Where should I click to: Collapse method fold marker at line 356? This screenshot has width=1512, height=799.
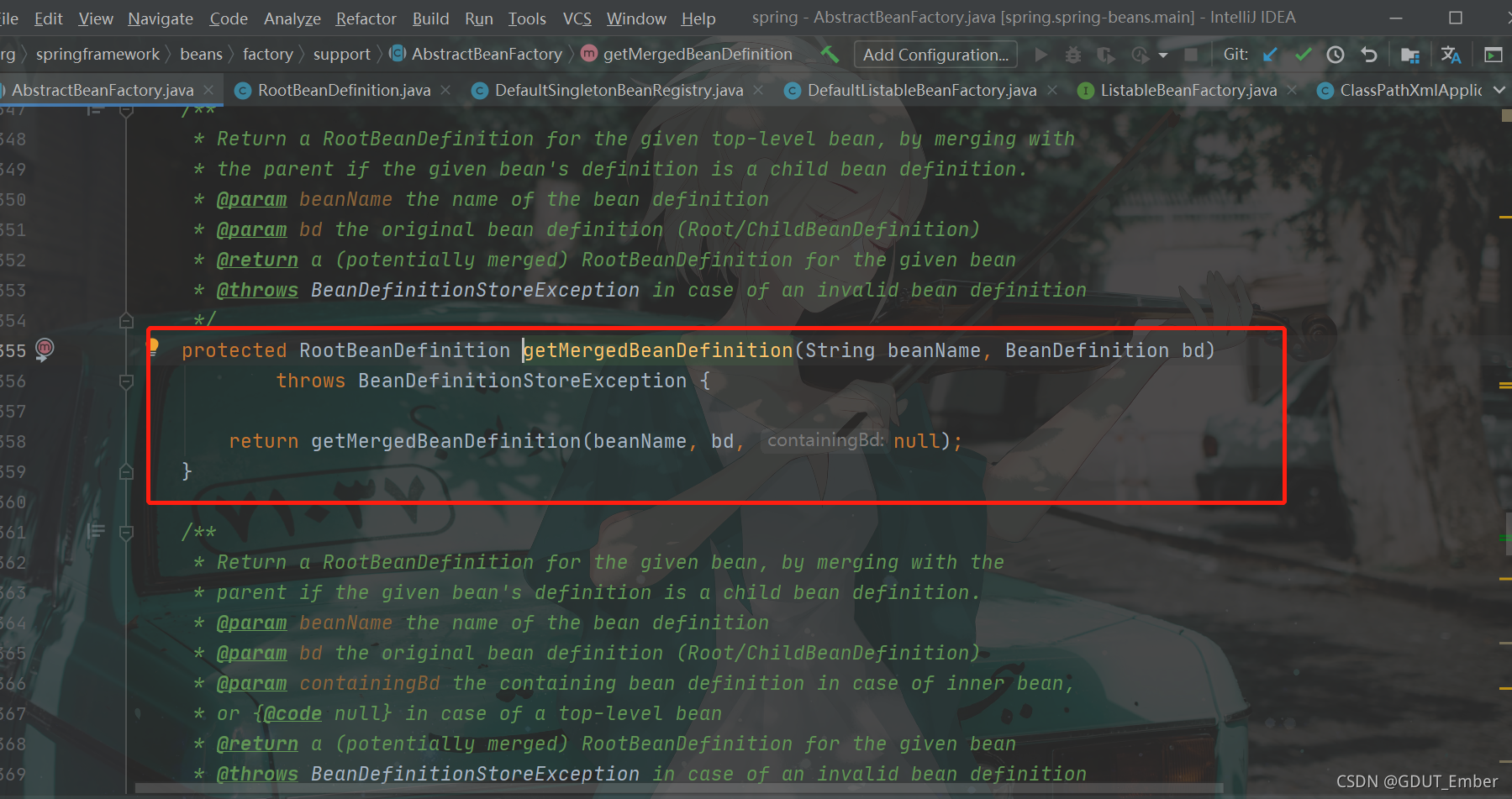point(126,381)
